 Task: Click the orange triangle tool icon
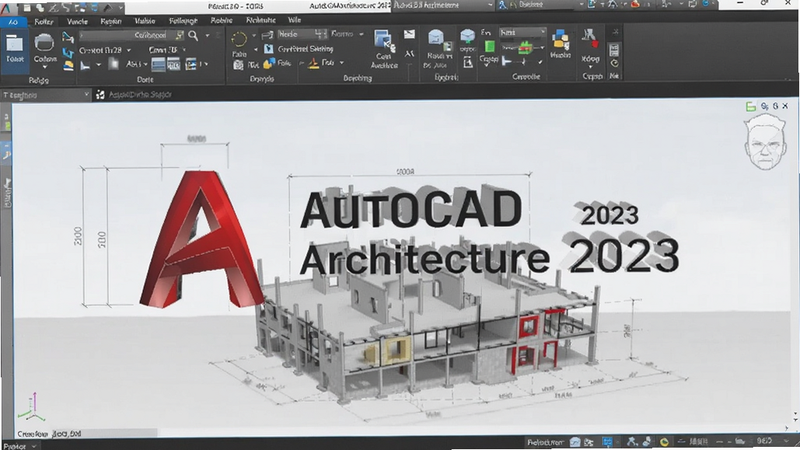tap(313, 63)
